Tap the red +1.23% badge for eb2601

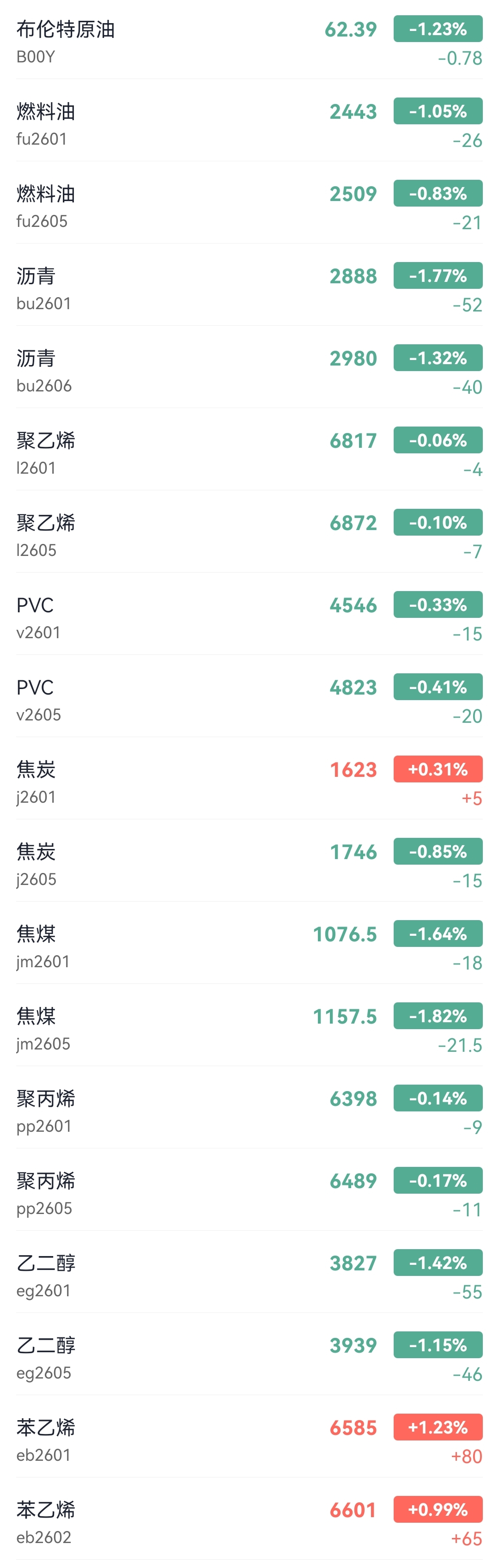click(438, 1428)
